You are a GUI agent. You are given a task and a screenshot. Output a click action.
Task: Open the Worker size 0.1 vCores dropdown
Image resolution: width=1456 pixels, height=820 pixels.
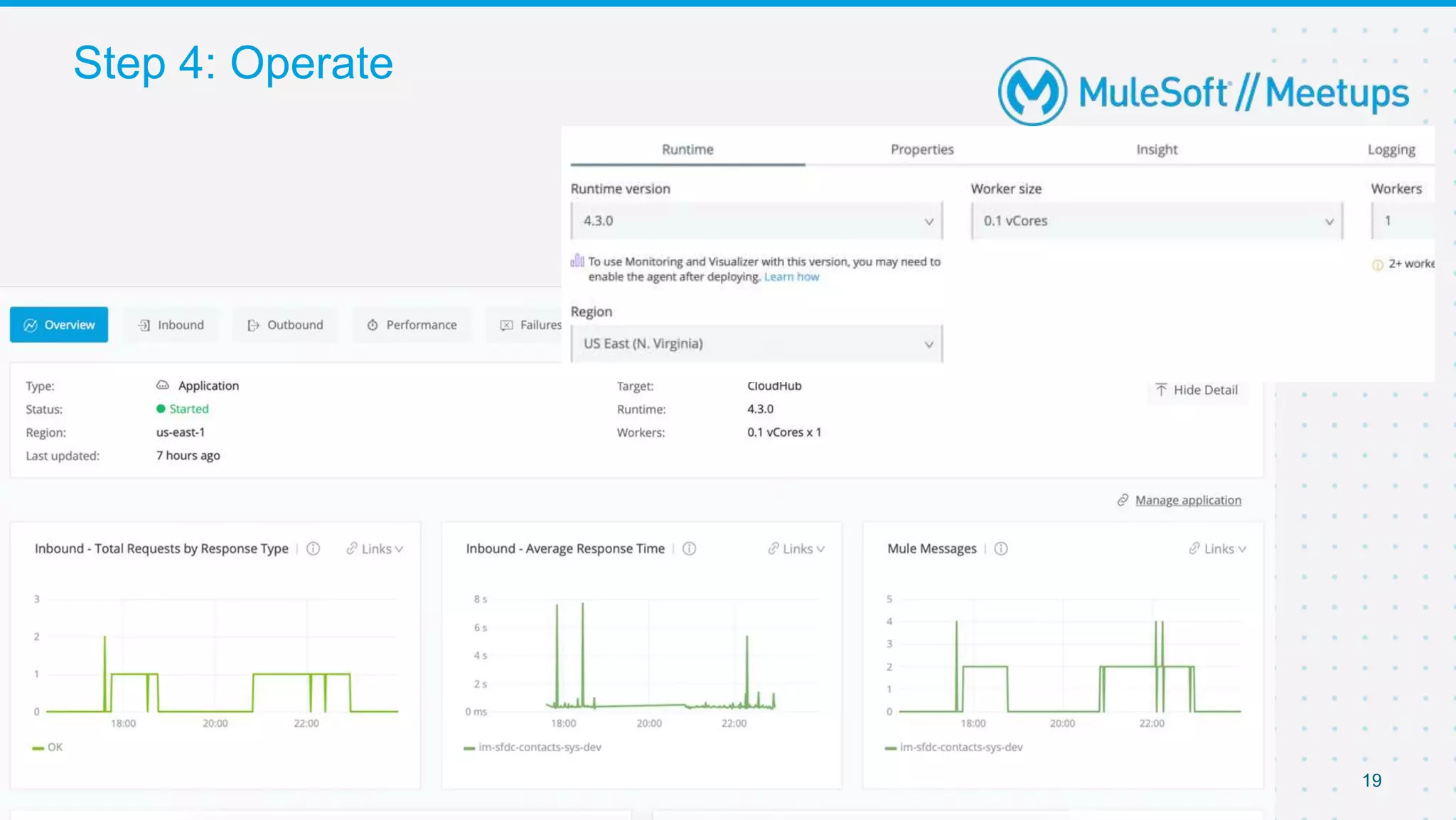point(1157,221)
